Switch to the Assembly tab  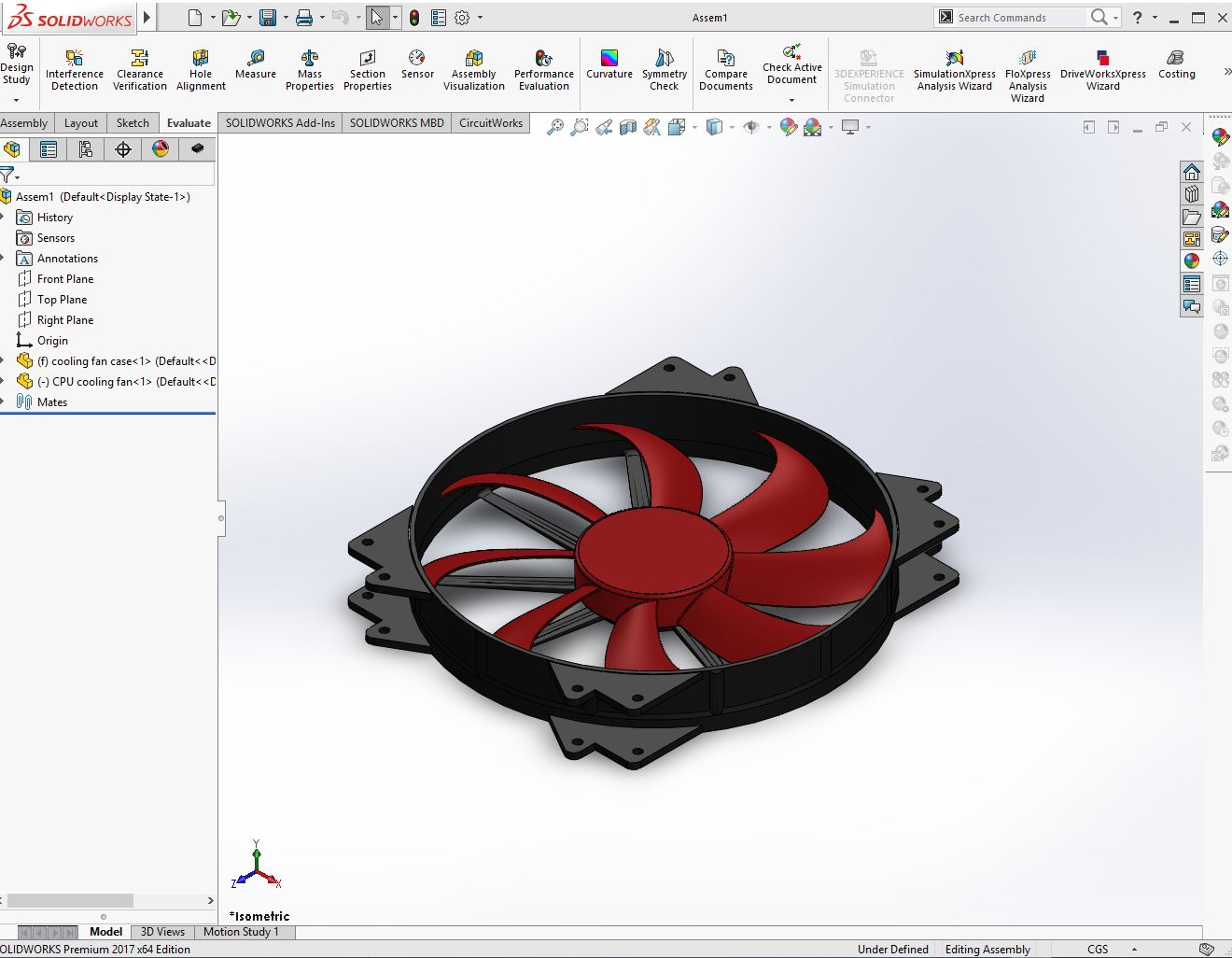[x=24, y=123]
